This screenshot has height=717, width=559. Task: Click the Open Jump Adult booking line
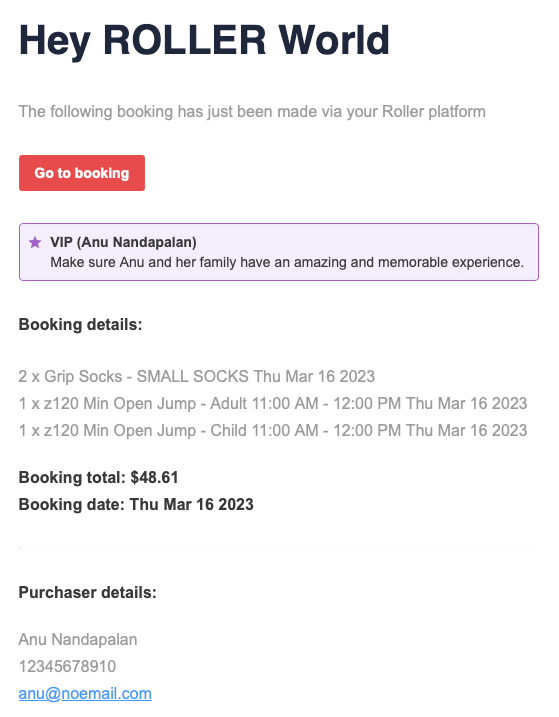click(x=273, y=403)
